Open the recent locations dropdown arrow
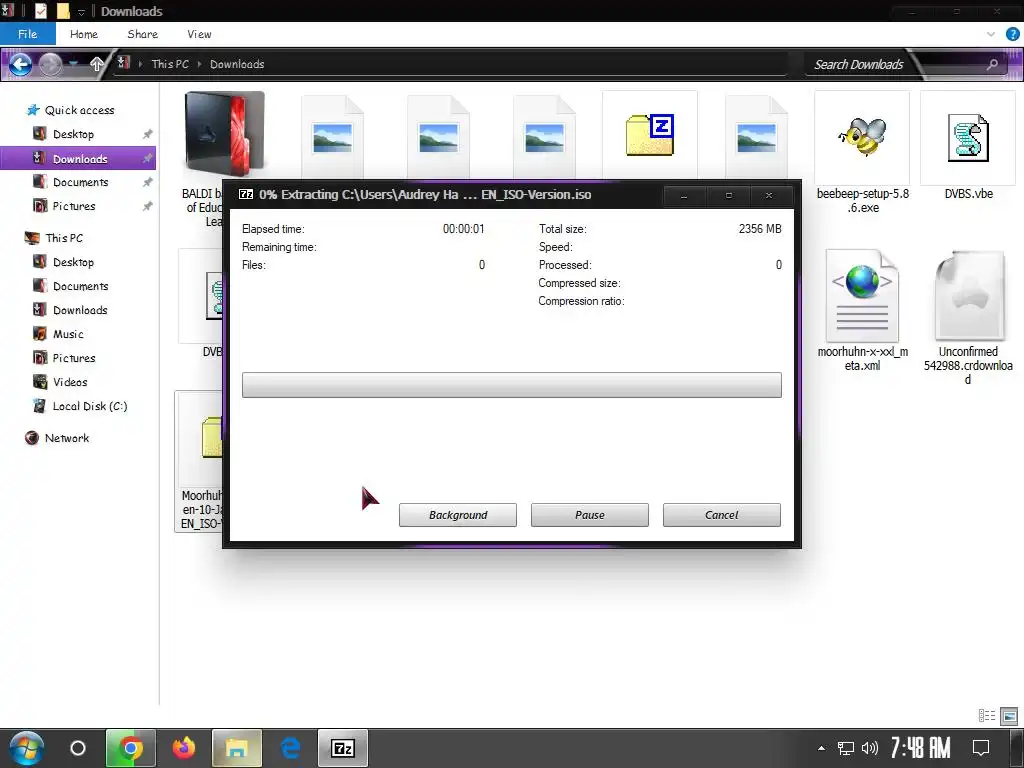1024x768 pixels. pyautogui.click(x=74, y=64)
